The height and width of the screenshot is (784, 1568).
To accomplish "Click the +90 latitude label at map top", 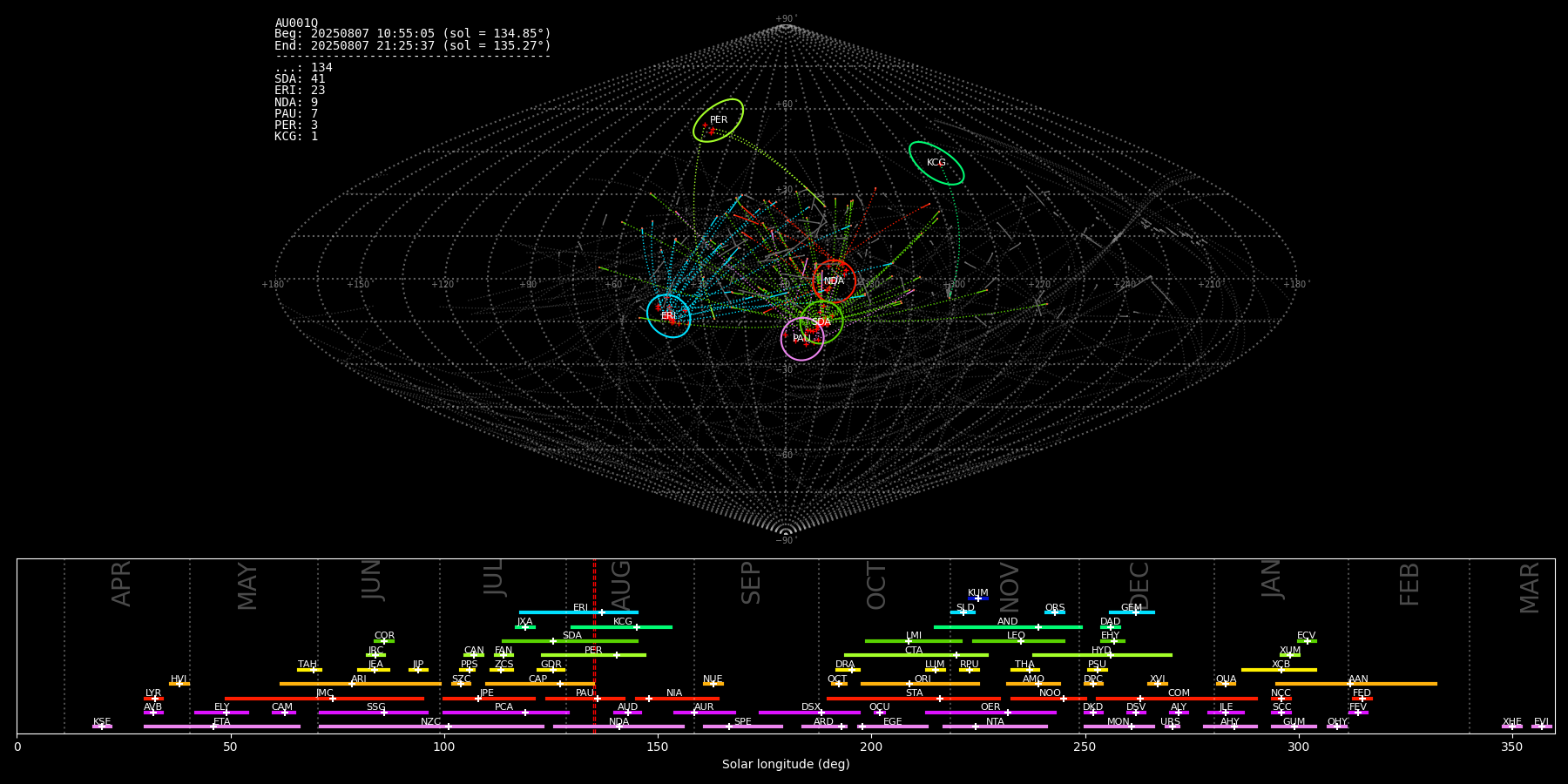I will point(786,19).
